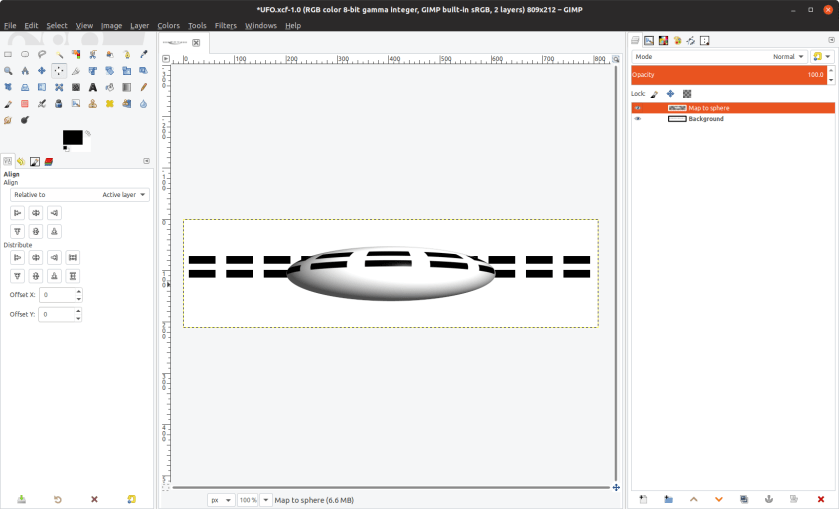
Task: Click the Free Select lasso tool
Action: click(x=42, y=55)
